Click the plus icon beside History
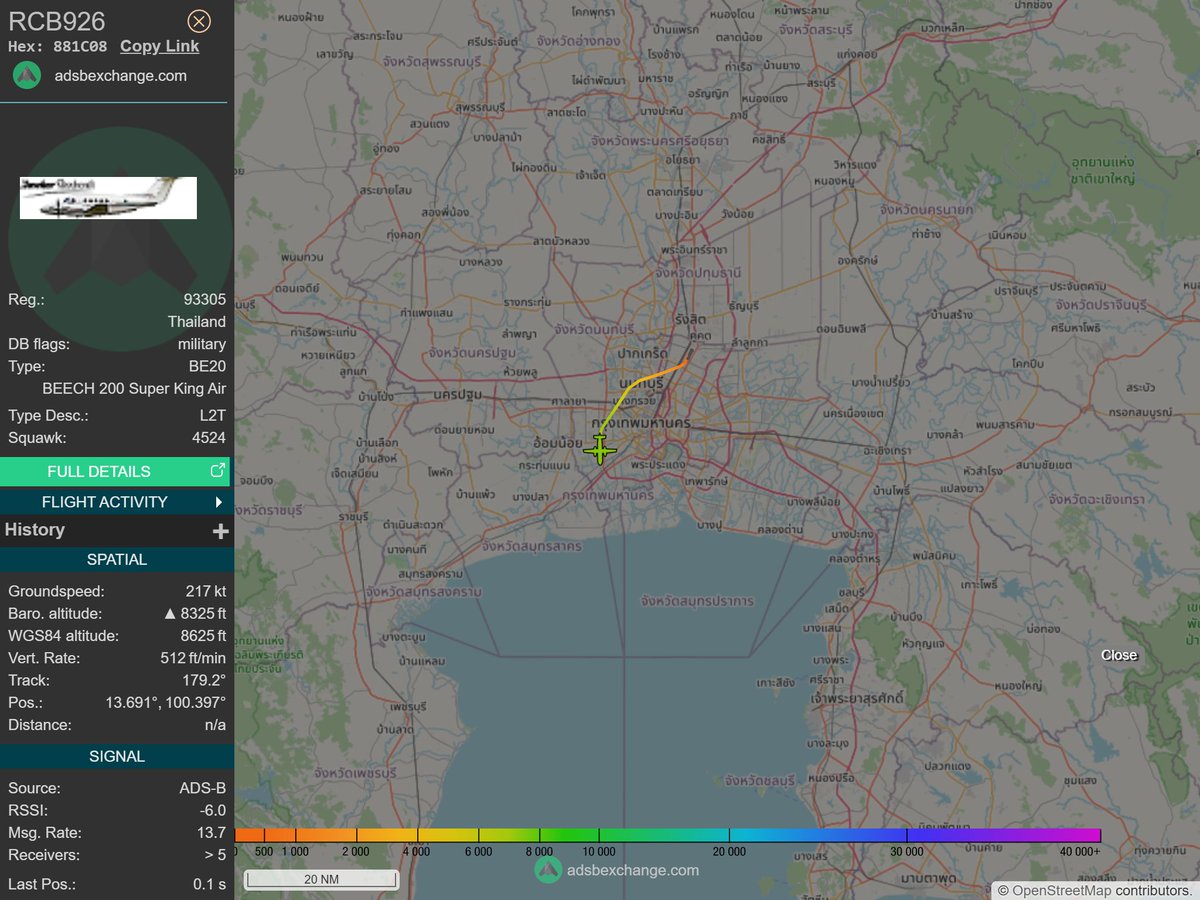This screenshot has width=1200, height=900. click(219, 531)
